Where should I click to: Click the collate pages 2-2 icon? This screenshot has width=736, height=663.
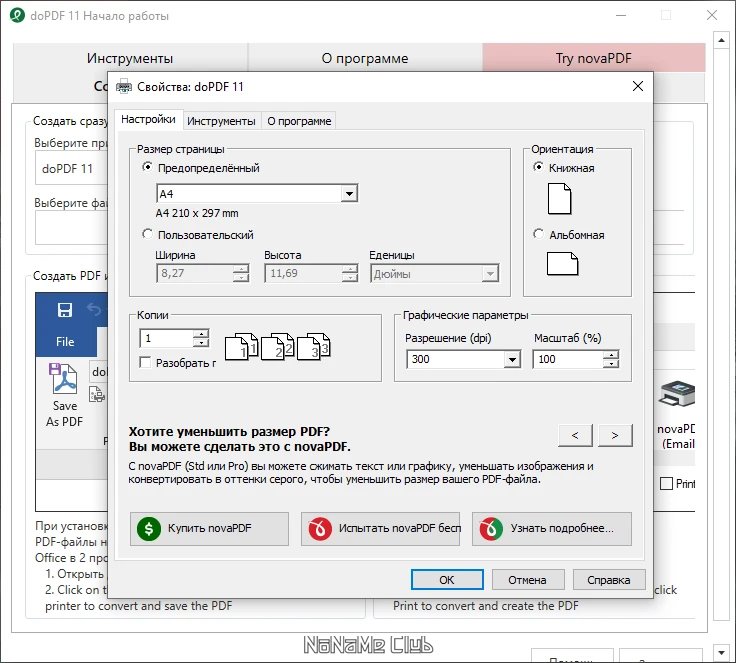pos(277,346)
